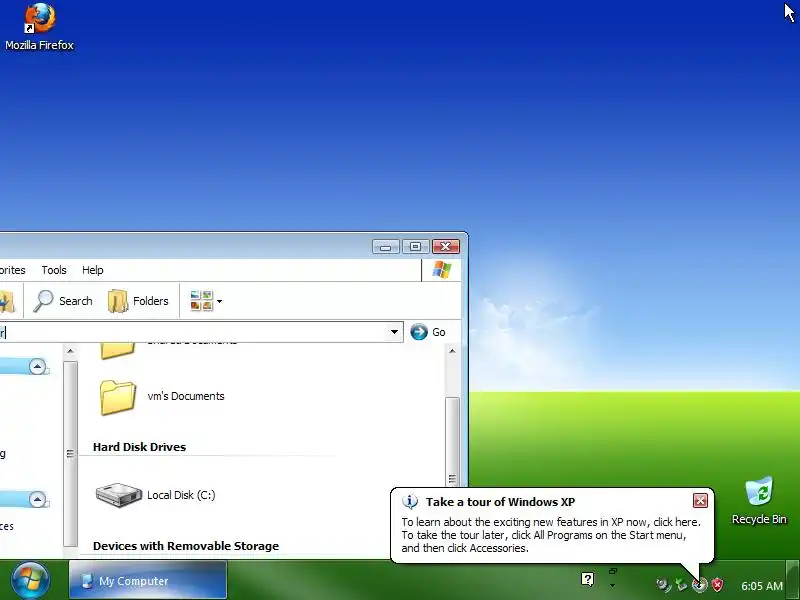Click the Start orb button
The width and height of the screenshot is (800, 600).
click(x=31, y=581)
